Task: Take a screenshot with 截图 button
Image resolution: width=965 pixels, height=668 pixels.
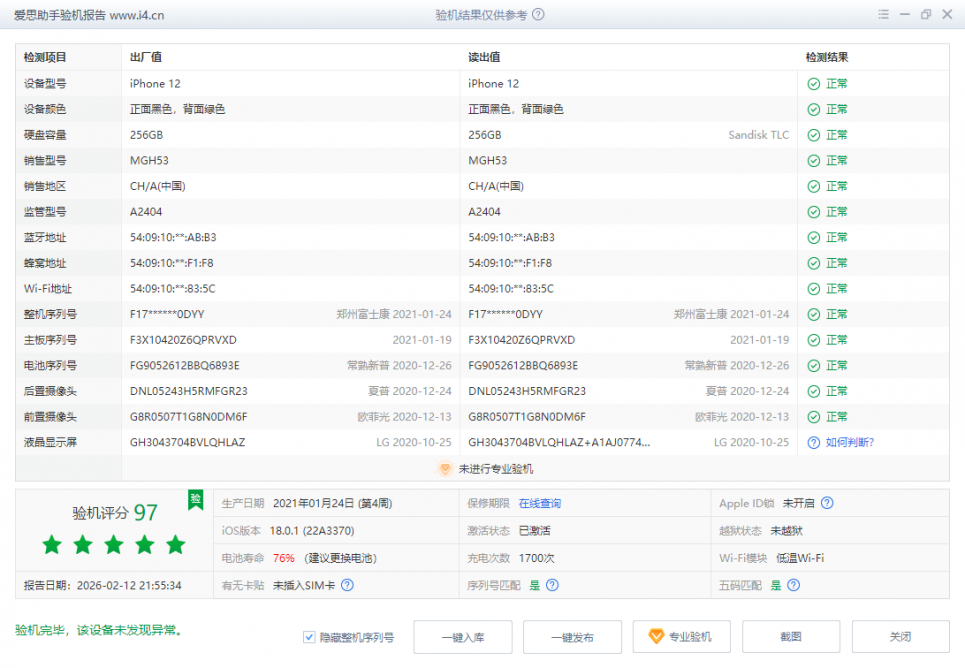Action: pyautogui.click(x=791, y=637)
